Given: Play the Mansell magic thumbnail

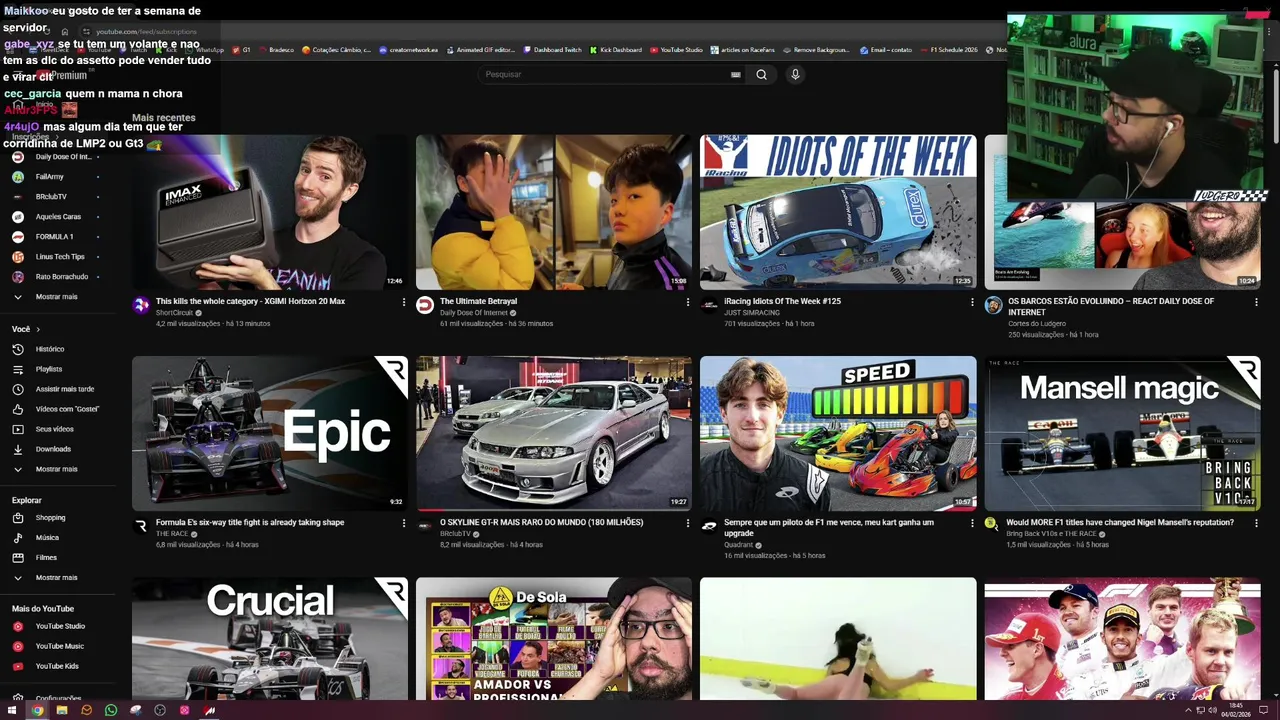Looking at the screenshot, I should point(1122,433).
